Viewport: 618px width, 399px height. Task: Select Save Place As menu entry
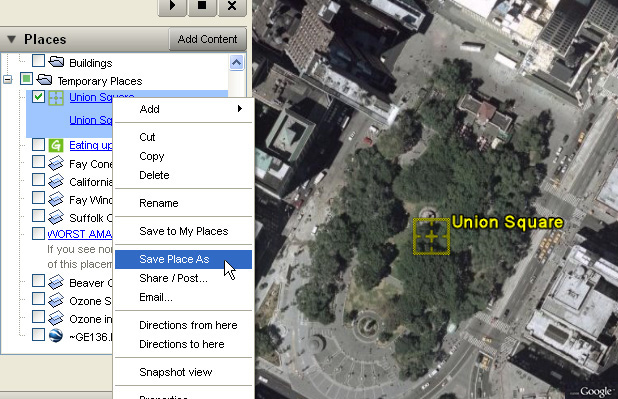pos(184,259)
